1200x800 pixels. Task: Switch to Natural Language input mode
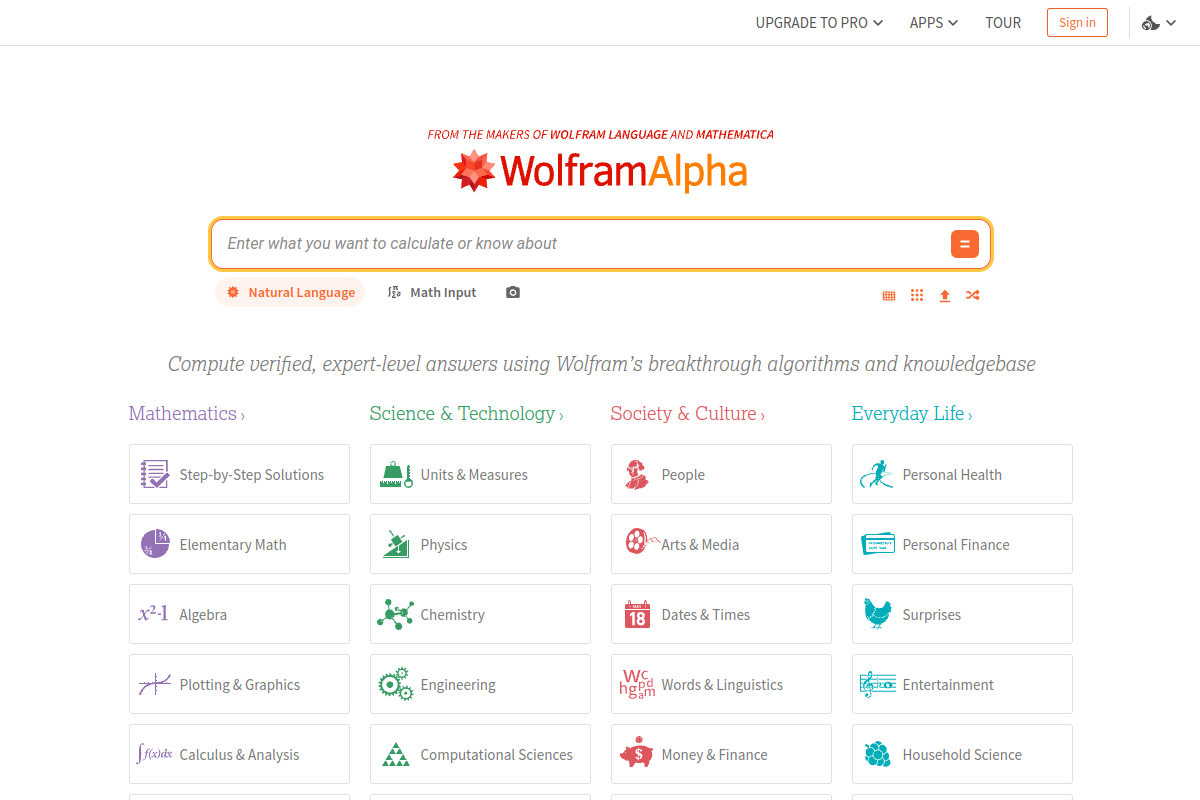pos(290,292)
